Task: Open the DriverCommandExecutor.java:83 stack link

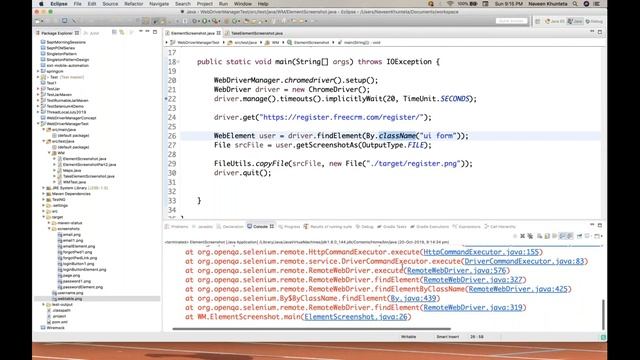Action: coord(524,261)
